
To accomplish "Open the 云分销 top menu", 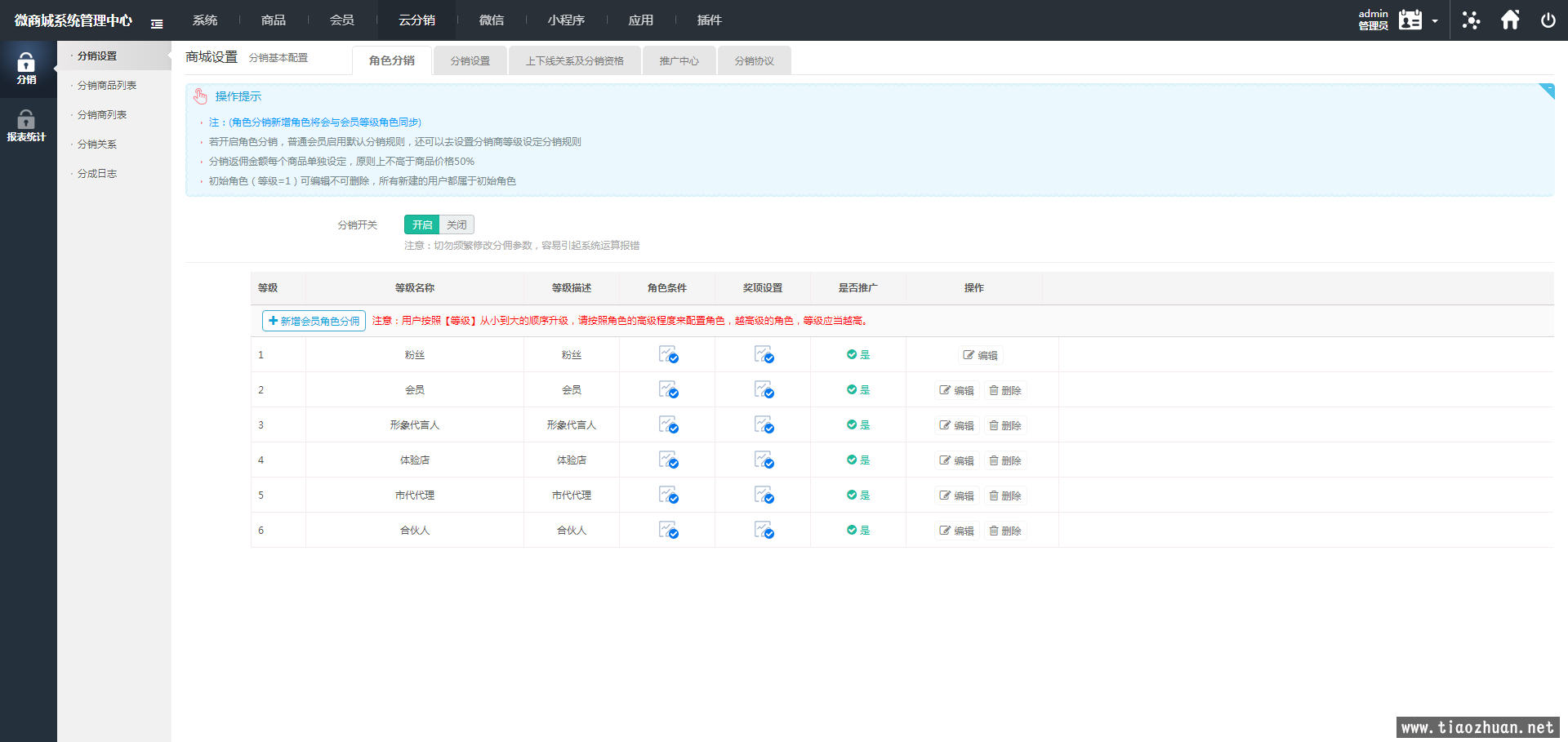I will tap(416, 20).
